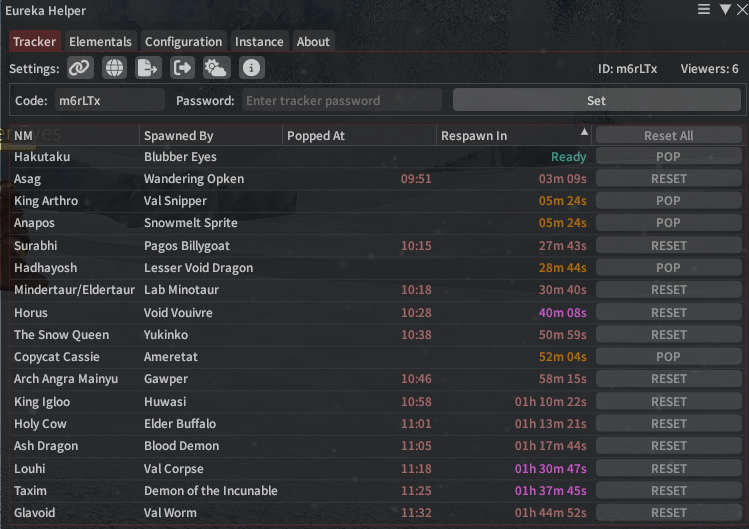Click Lab Minotaur text
Screen dimensions: 749x529
(182, 290)
